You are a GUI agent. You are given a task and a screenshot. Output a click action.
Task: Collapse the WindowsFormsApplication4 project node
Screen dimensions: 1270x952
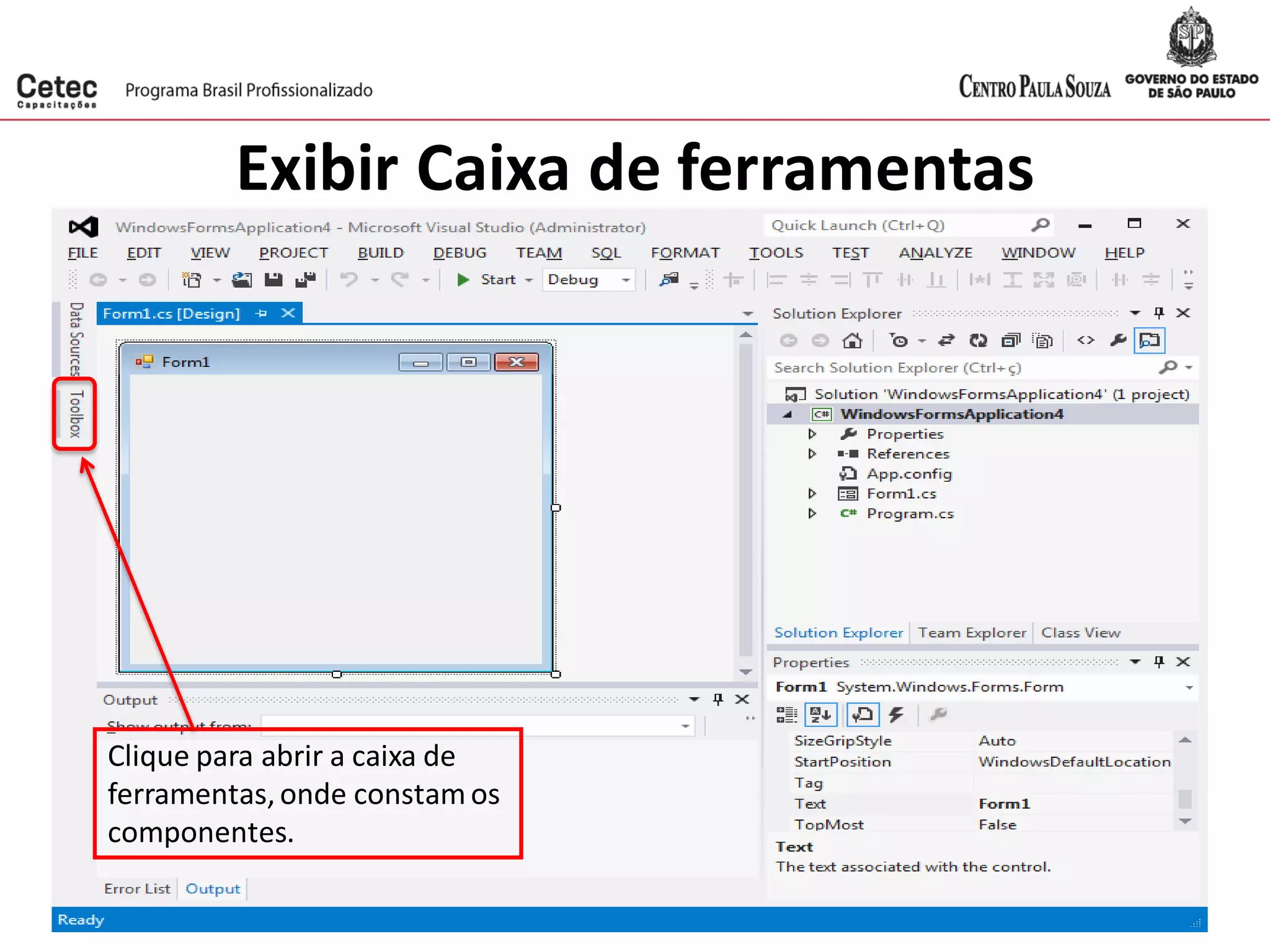click(x=788, y=415)
